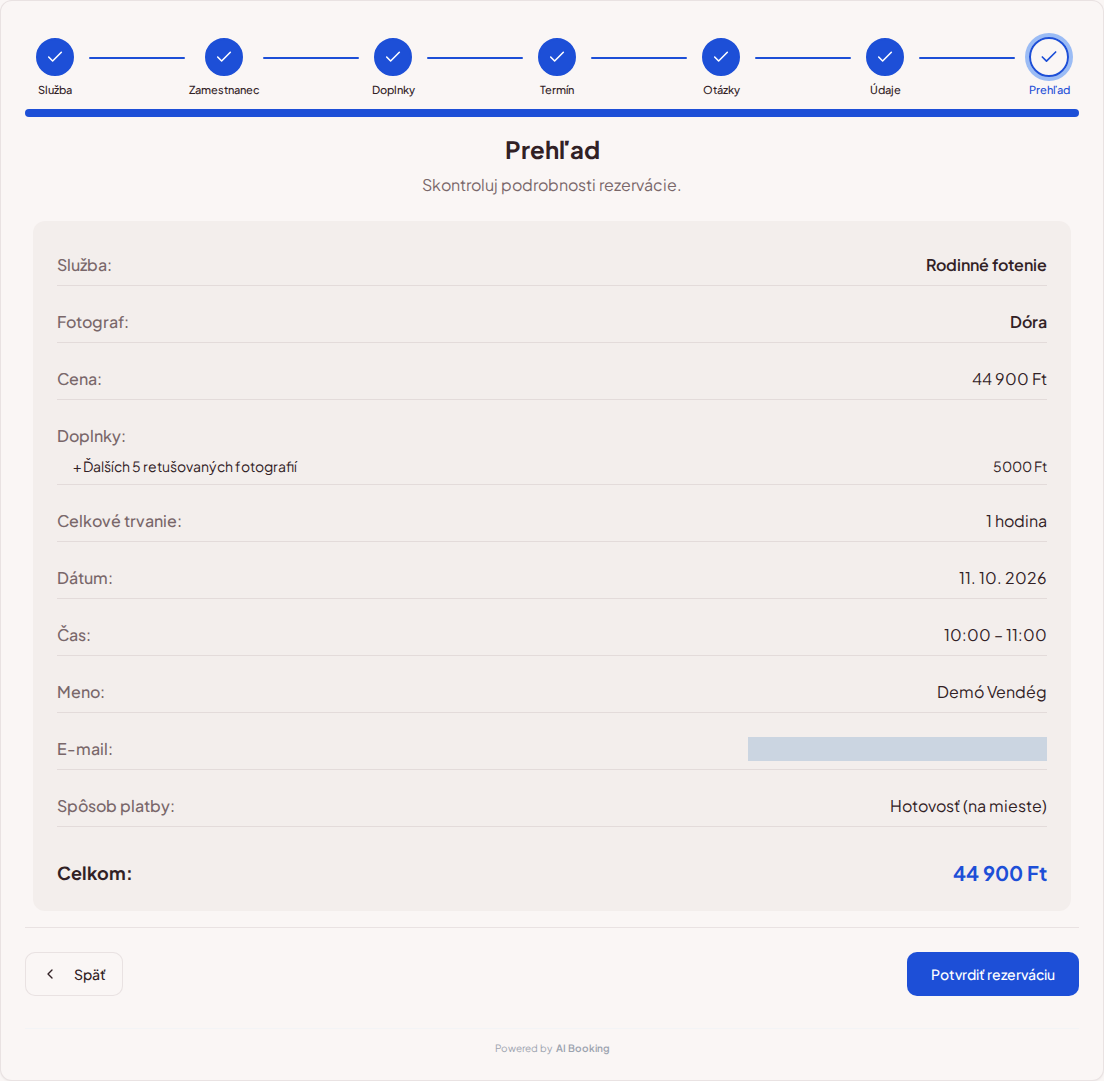Open the Otázky step checkmark icon
The image size is (1104, 1081).
[721, 57]
